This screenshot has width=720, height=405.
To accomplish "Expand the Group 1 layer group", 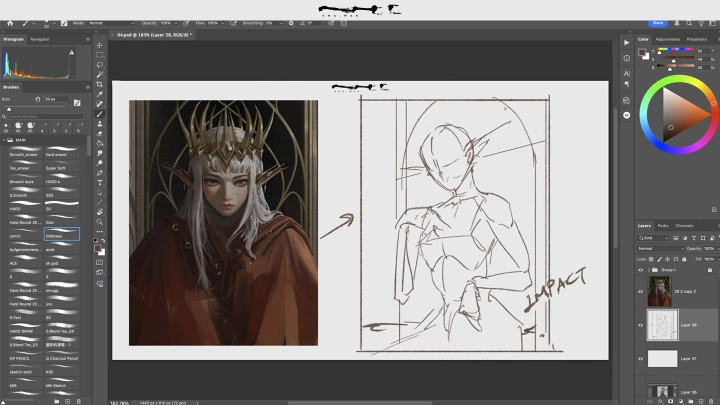I will tap(648, 270).
